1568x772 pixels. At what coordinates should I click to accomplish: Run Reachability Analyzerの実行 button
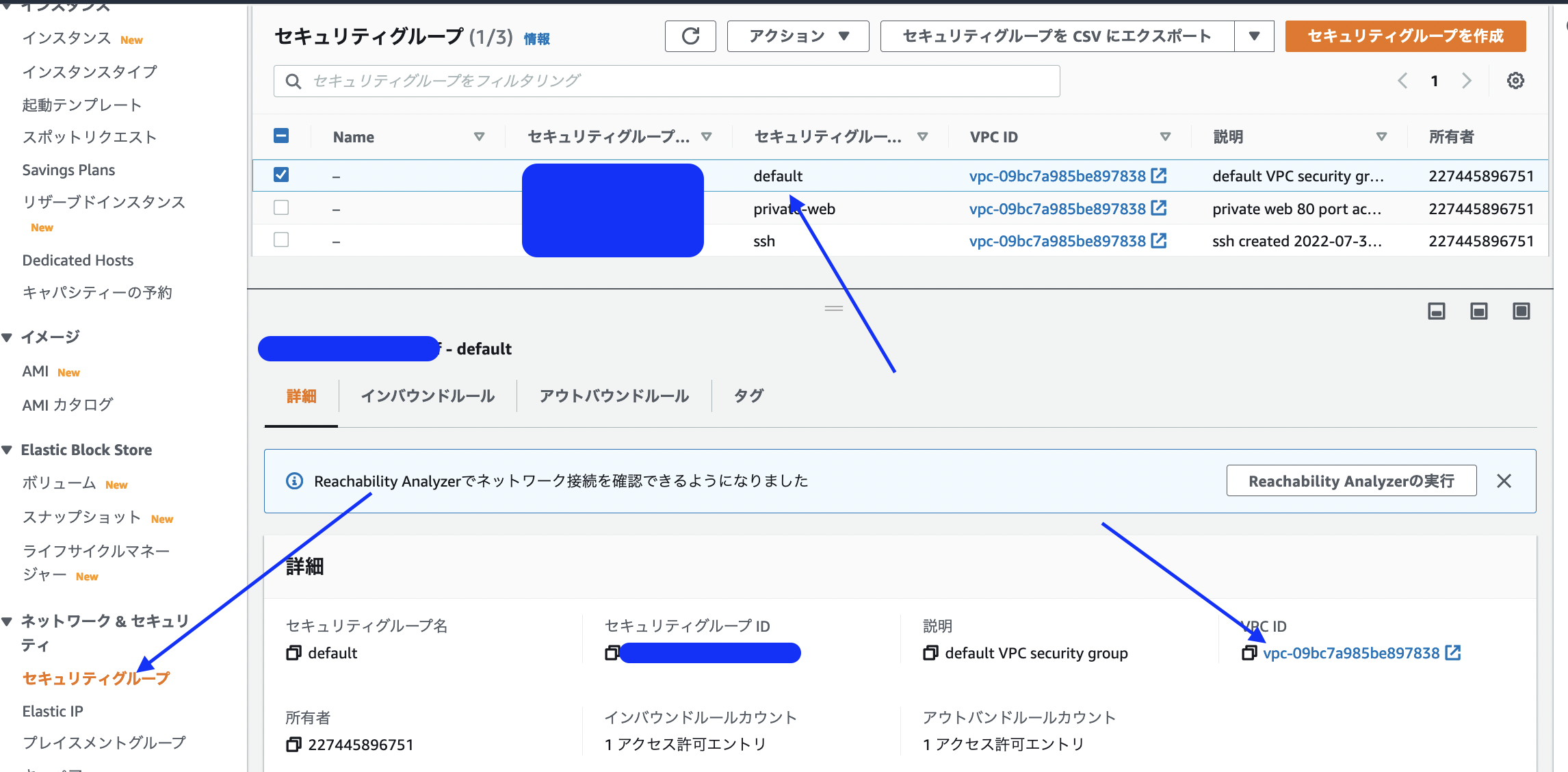1351,481
